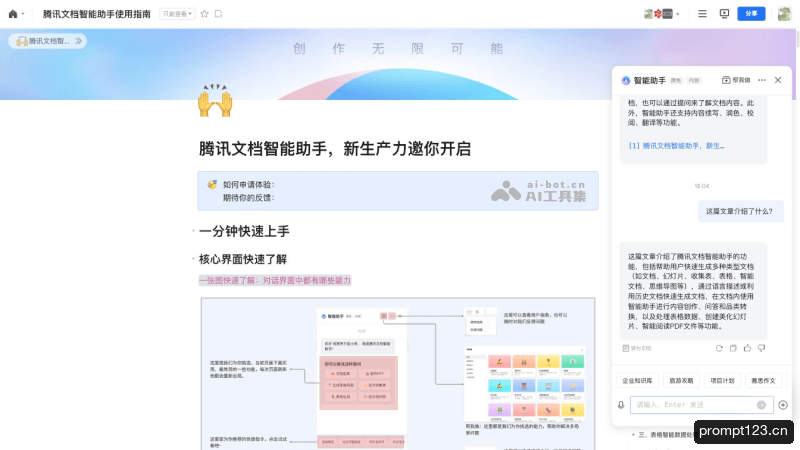This screenshot has height=450, width=800.
Task: Open the dialog interface diagram image
Action: 398,373
